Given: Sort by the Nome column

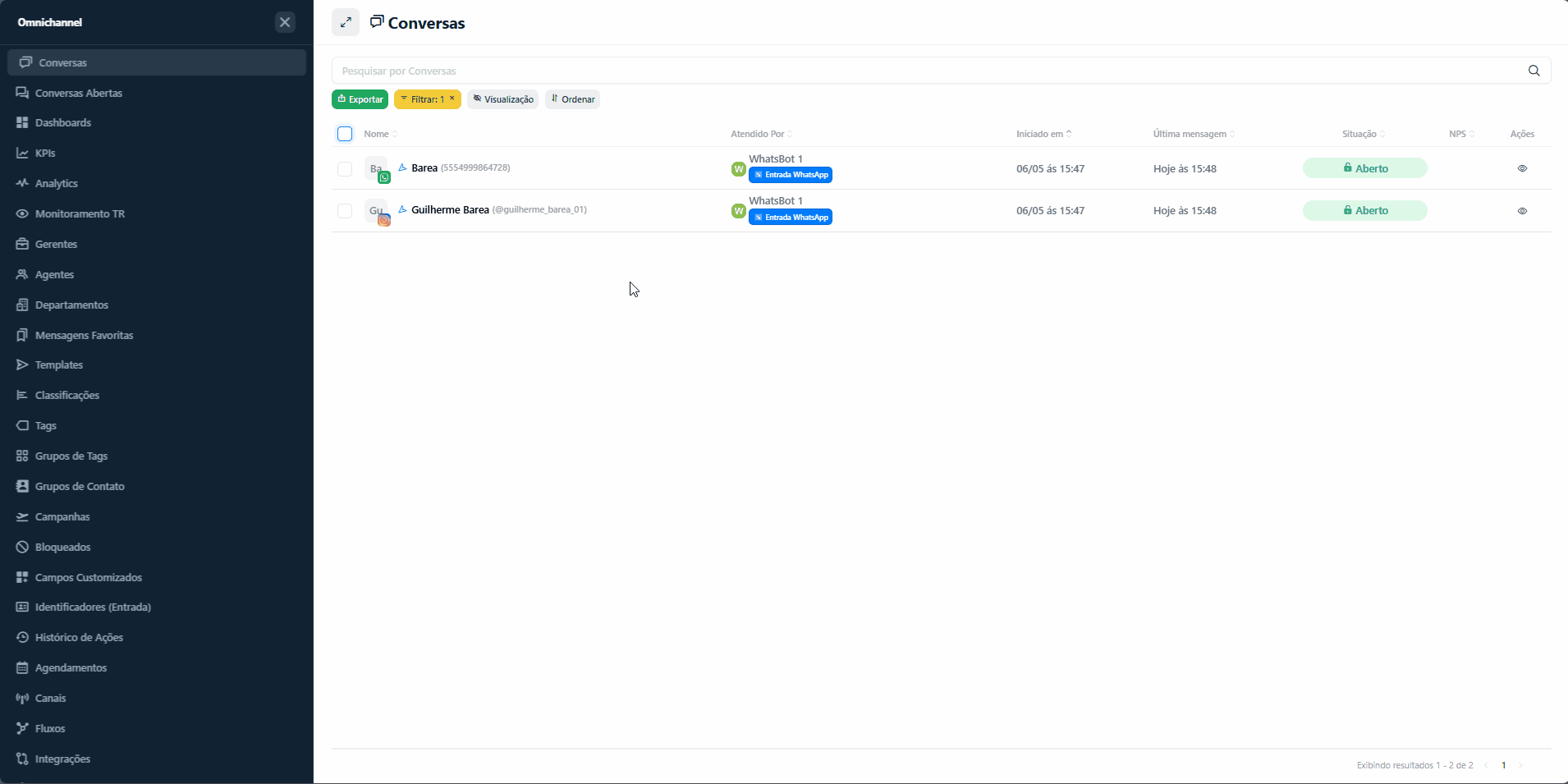Looking at the screenshot, I should point(381,134).
